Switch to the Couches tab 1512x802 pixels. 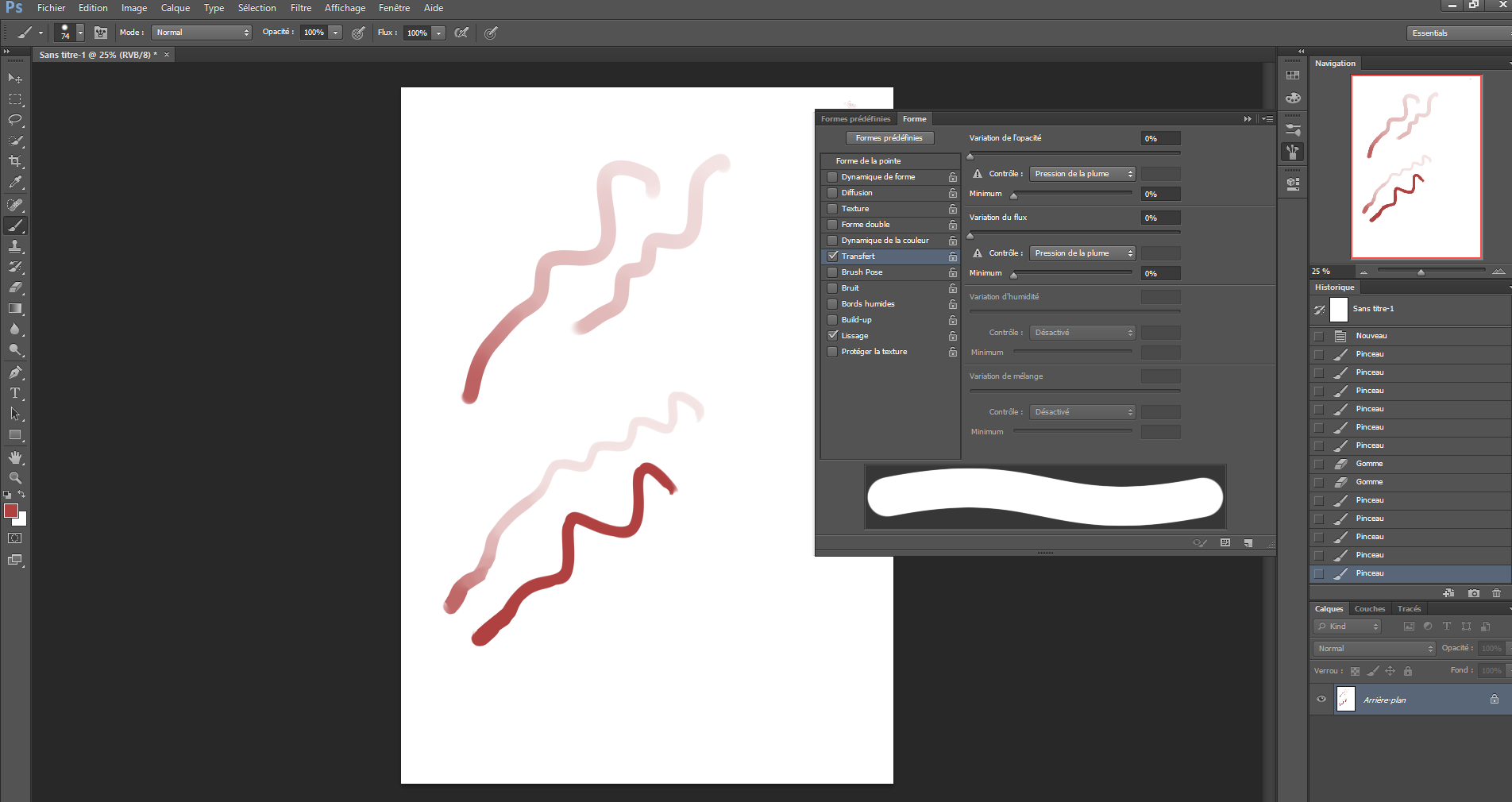[x=1369, y=609]
